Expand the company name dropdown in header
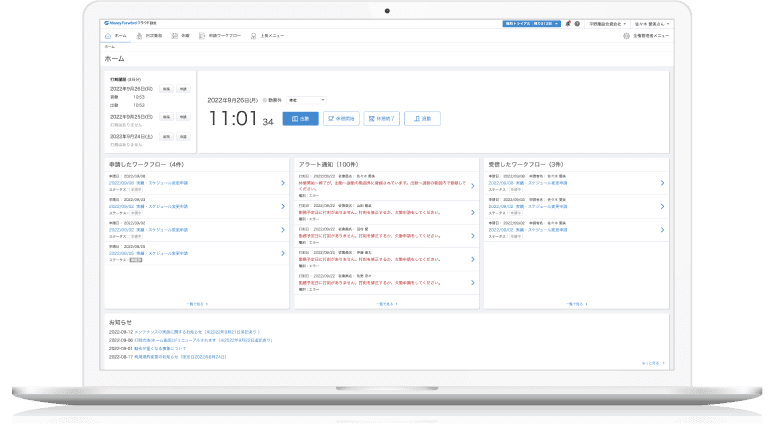 [613, 23]
